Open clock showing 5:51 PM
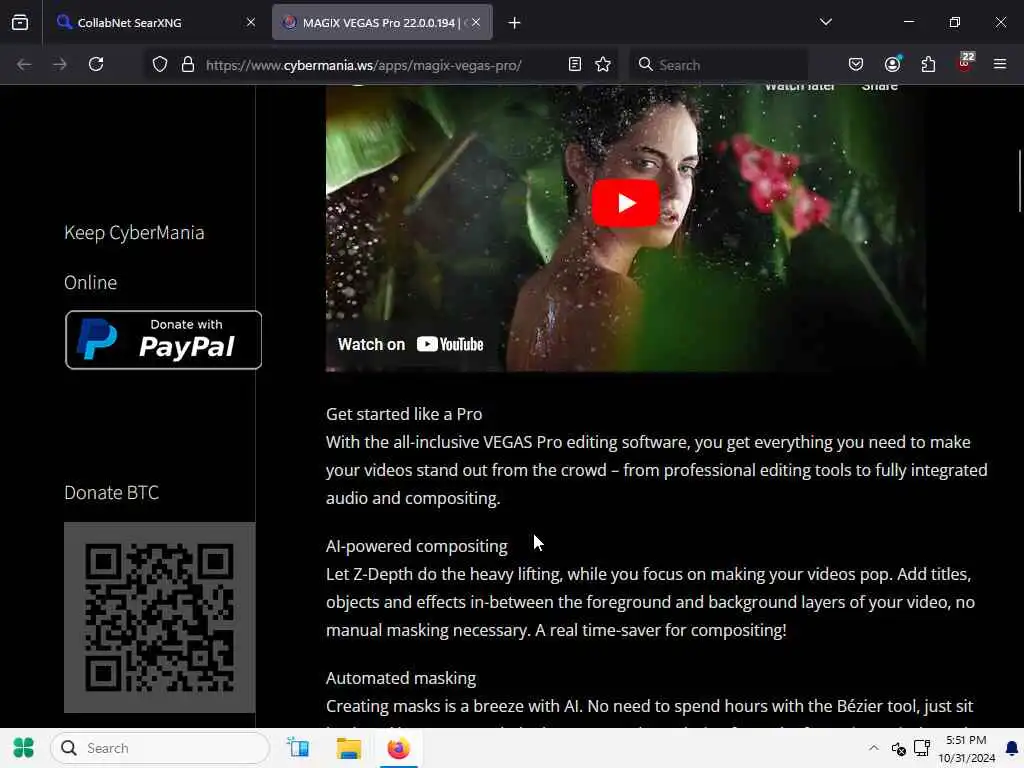1024x768 pixels. click(x=967, y=748)
